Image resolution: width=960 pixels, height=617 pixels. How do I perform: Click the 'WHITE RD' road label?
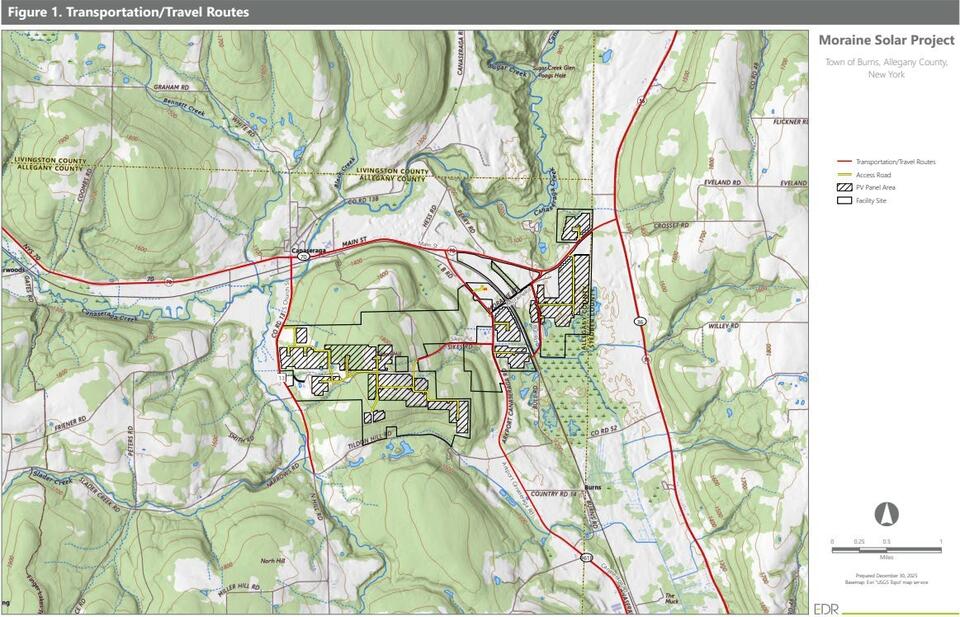pos(242,128)
